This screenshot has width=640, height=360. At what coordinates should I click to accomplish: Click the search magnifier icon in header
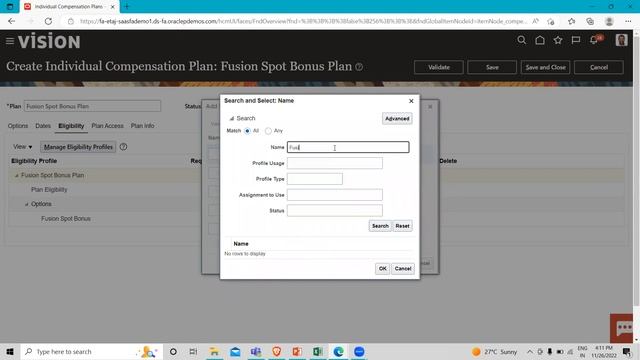click(x=521, y=40)
